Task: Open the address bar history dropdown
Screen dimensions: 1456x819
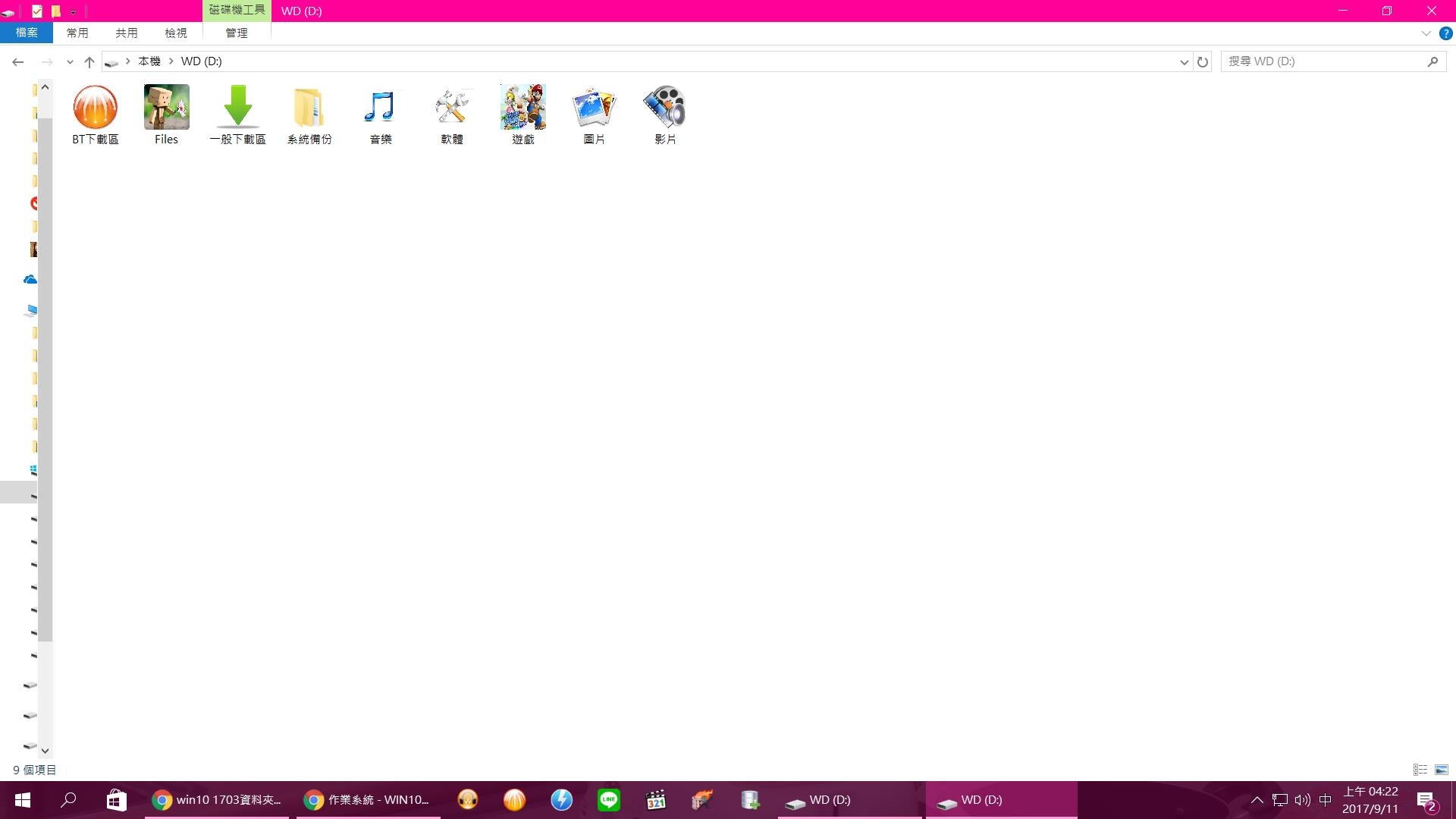Action: pyautogui.click(x=1184, y=62)
